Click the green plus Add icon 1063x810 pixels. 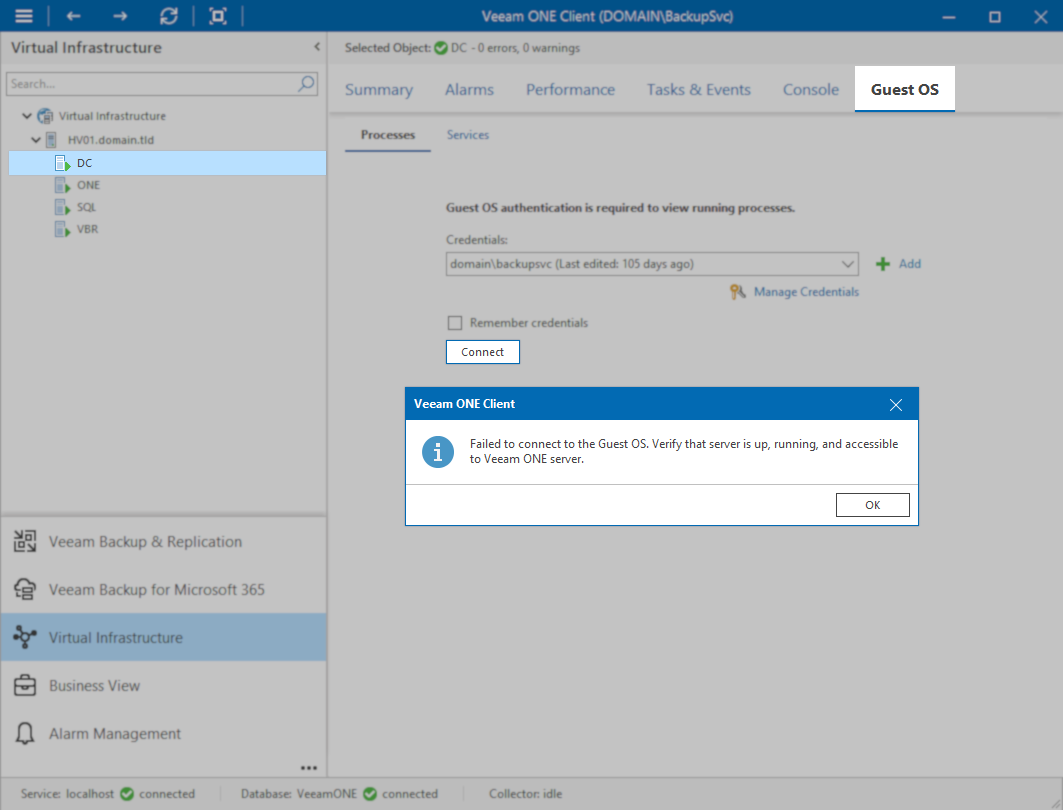(x=882, y=264)
